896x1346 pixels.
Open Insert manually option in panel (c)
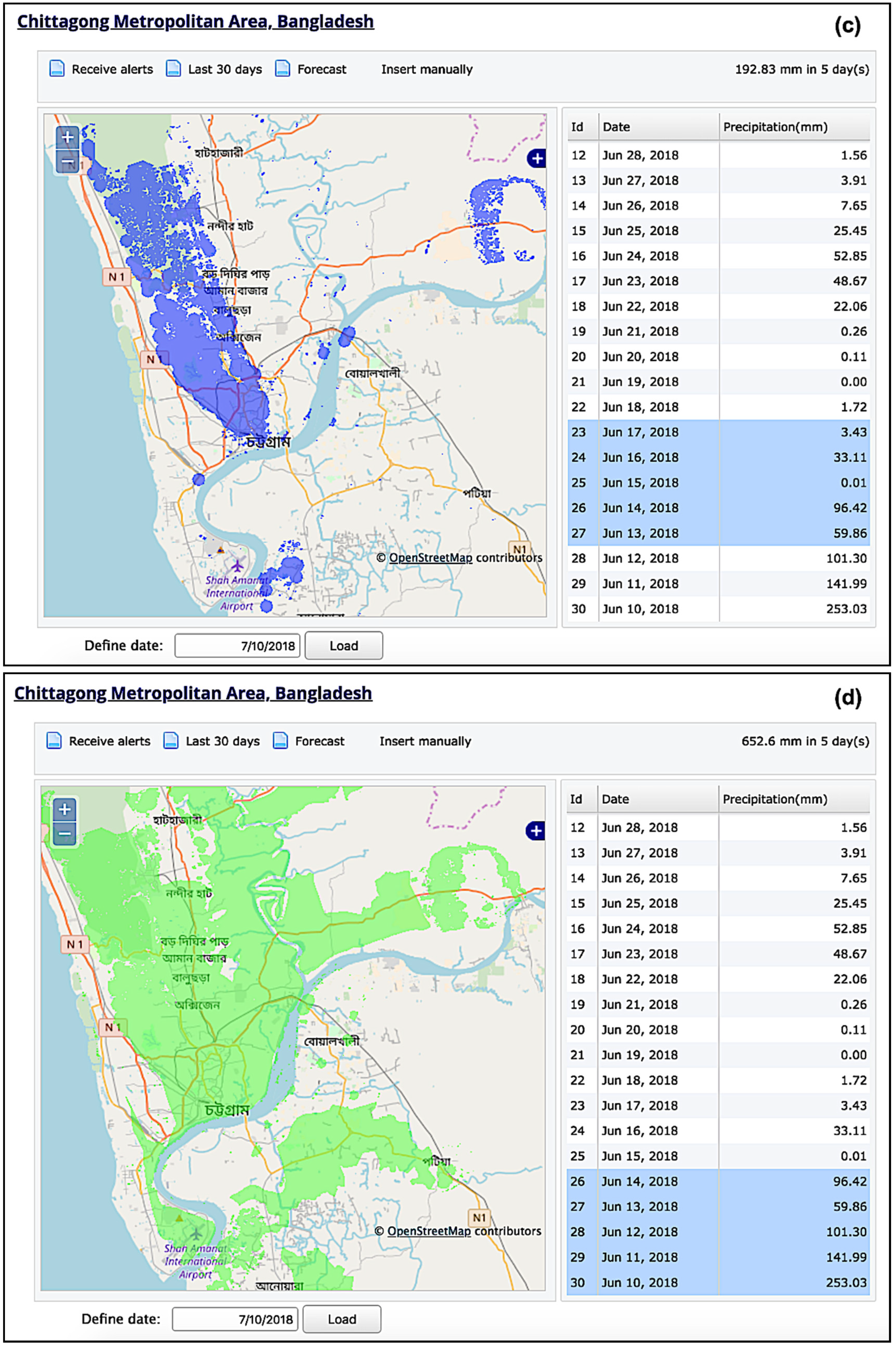tap(427, 70)
